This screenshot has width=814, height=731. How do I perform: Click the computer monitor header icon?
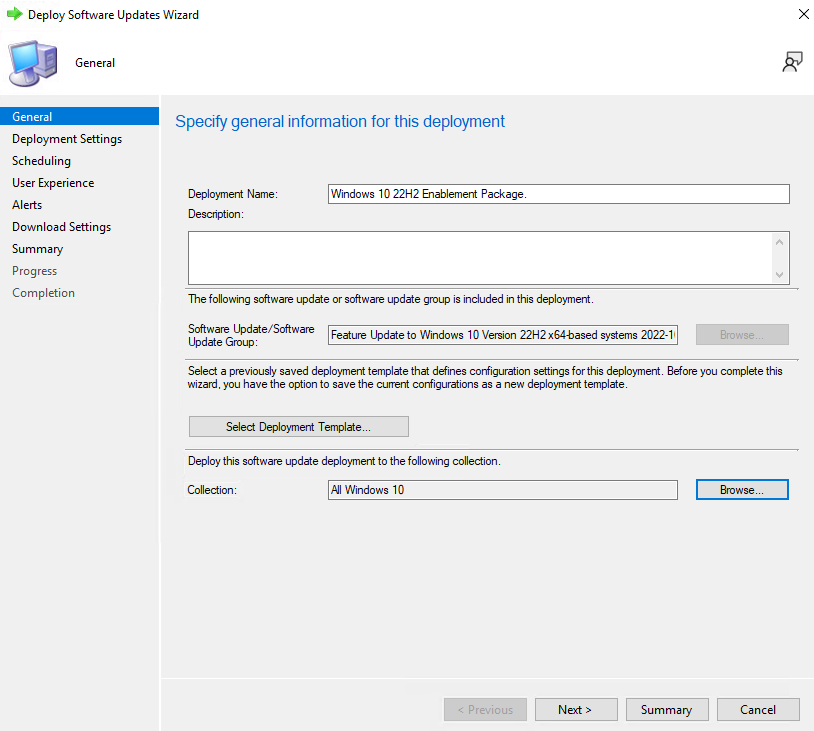tap(33, 63)
